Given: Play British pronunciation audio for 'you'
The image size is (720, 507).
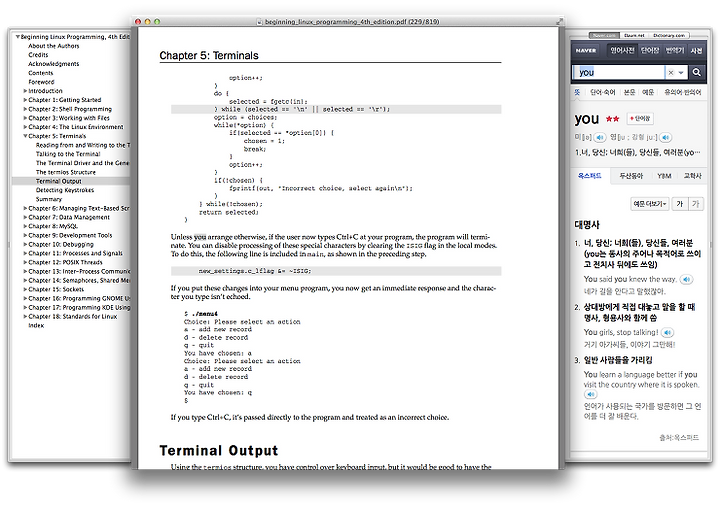Looking at the screenshot, I should pos(666,137).
